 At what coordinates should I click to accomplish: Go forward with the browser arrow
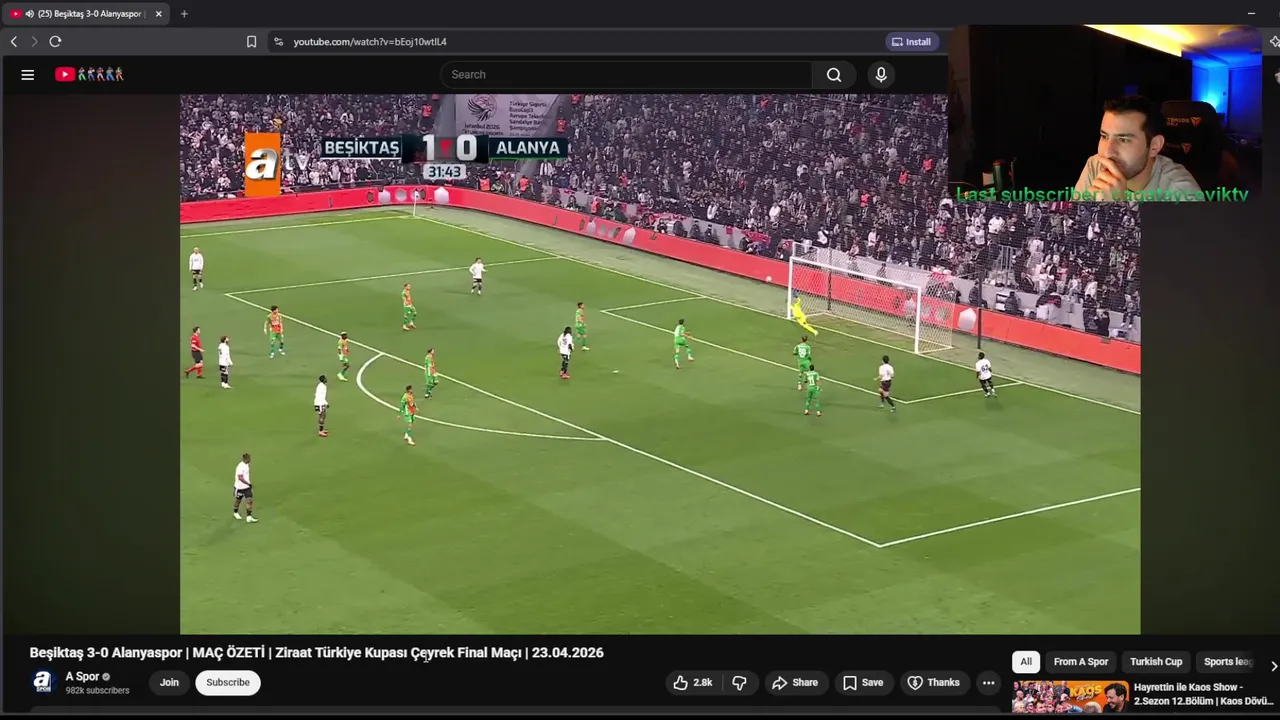[x=34, y=42]
